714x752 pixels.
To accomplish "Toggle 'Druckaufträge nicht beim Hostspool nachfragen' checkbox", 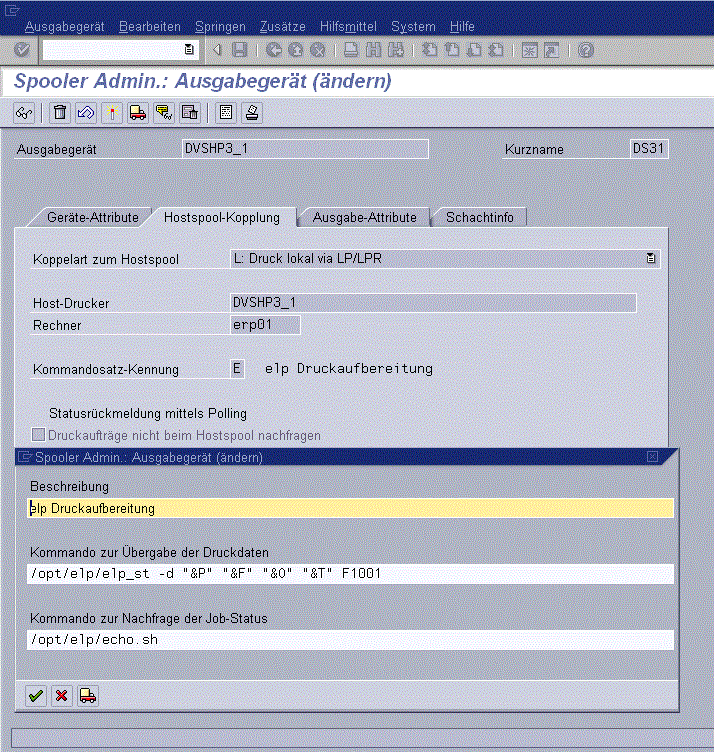I will coord(39,436).
